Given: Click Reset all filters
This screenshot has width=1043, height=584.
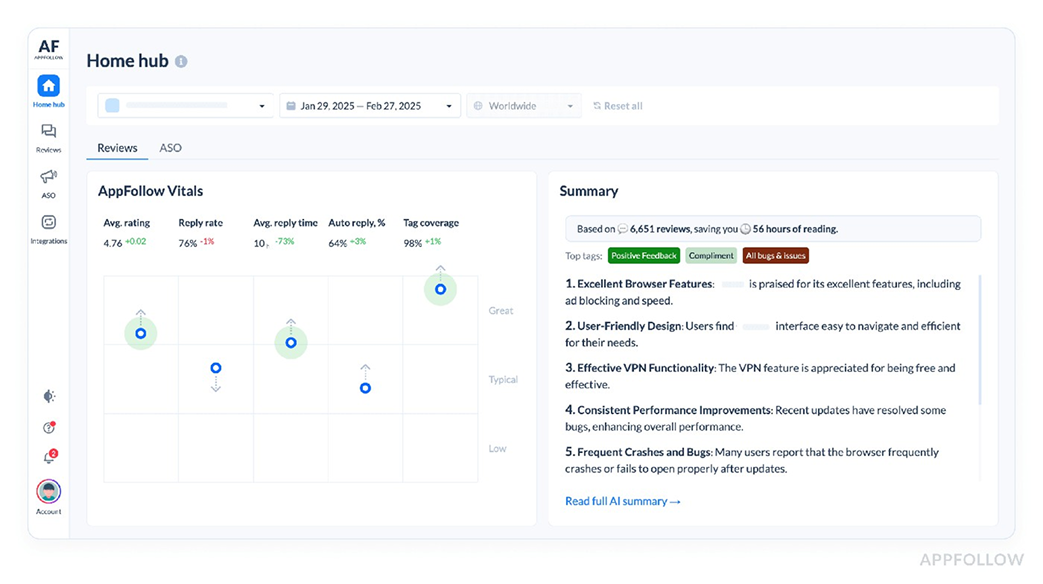Looking at the screenshot, I should 617,105.
